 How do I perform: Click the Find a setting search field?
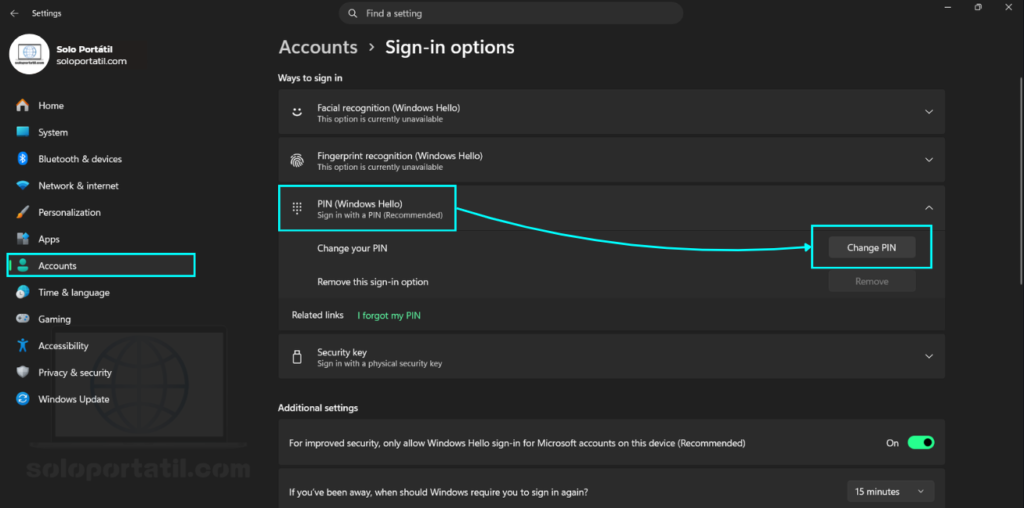pos(511,13)
